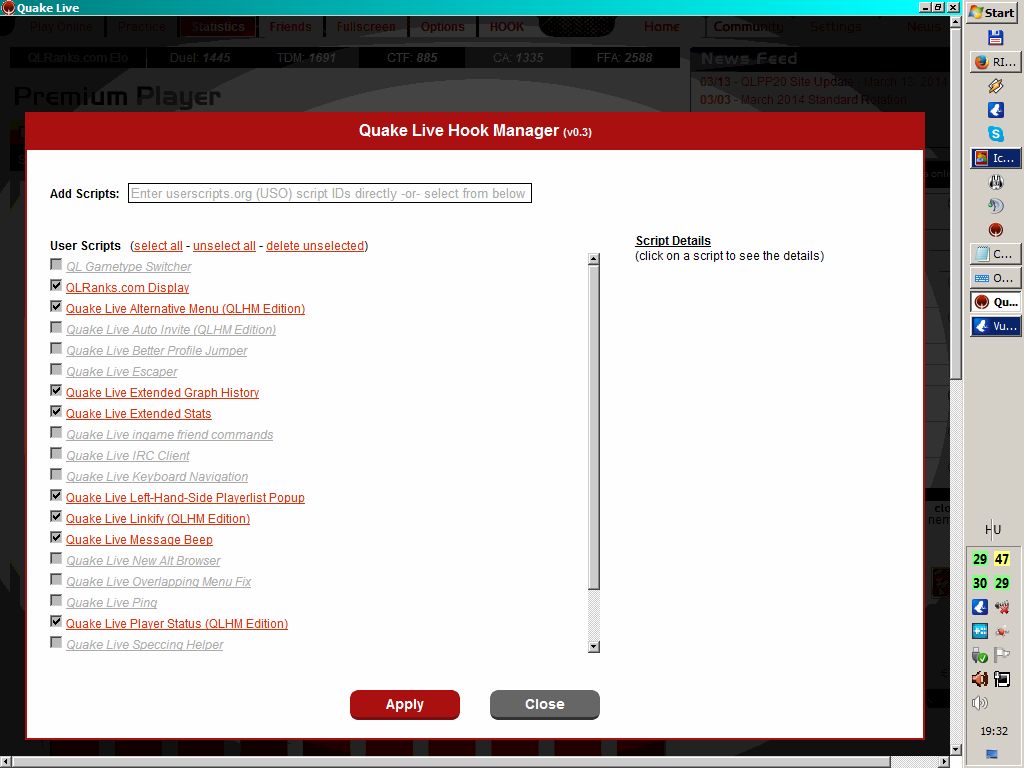Click the safely remove hardware tray icon

[x=980, y=655]
